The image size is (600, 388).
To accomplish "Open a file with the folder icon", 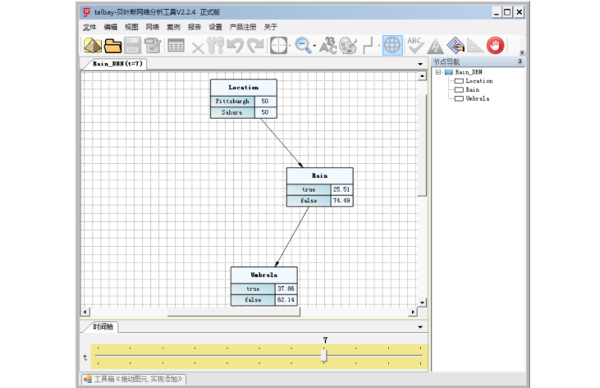I will [x=113, y=46].
